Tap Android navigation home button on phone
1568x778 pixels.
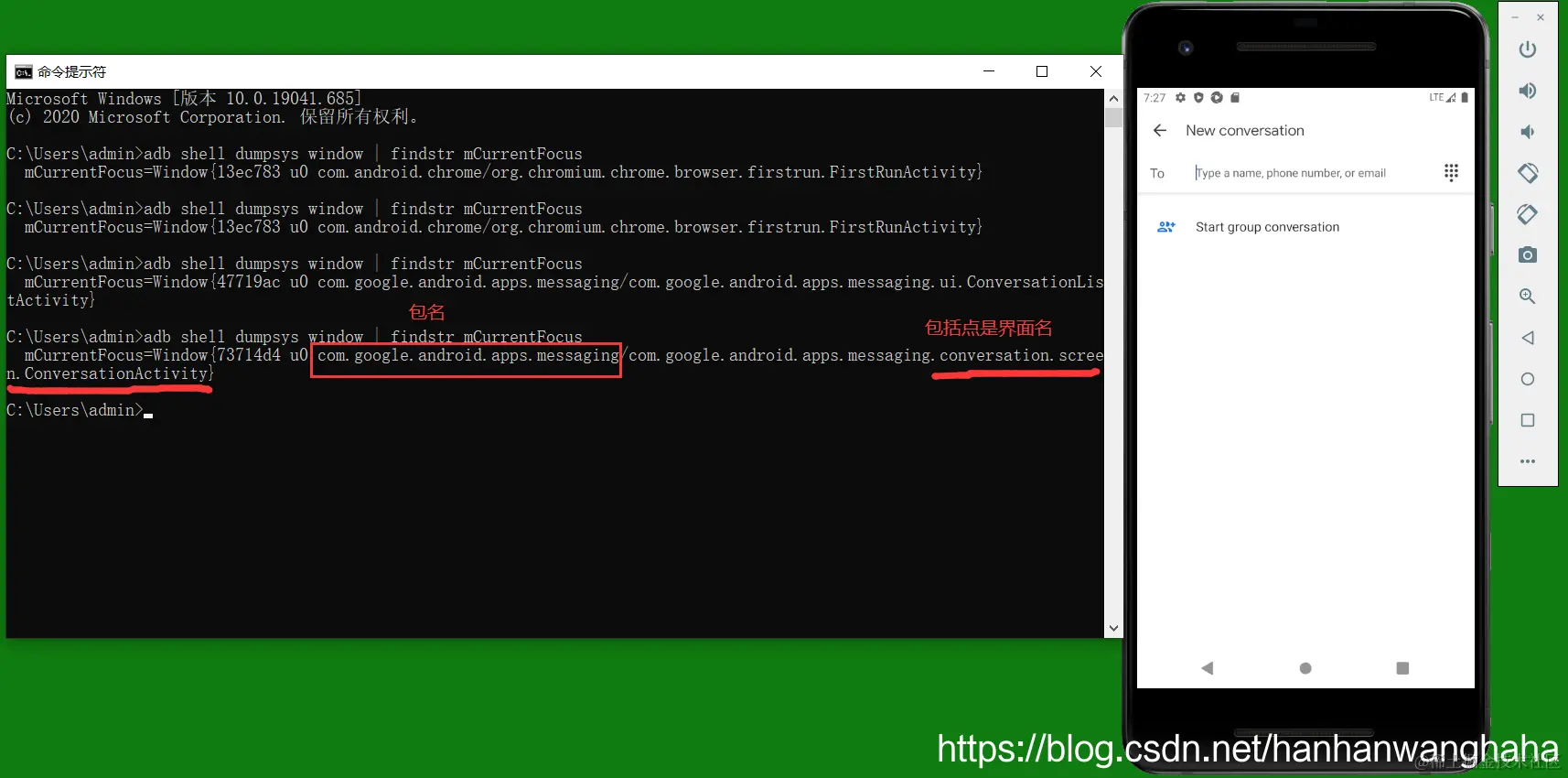1305,668
